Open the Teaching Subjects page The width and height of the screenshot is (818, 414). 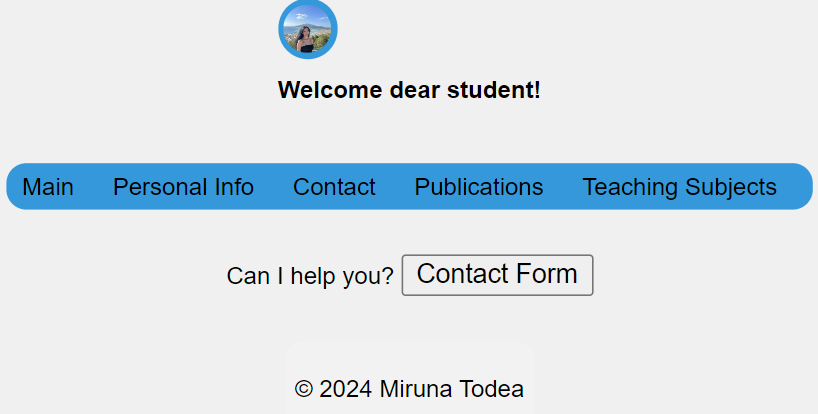tap(680, 187)
